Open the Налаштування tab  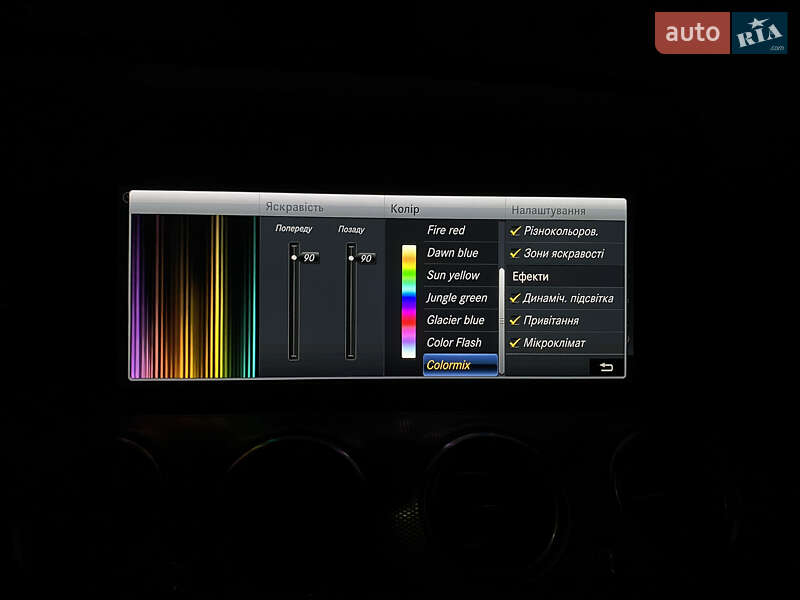click(x=548, y=211)
